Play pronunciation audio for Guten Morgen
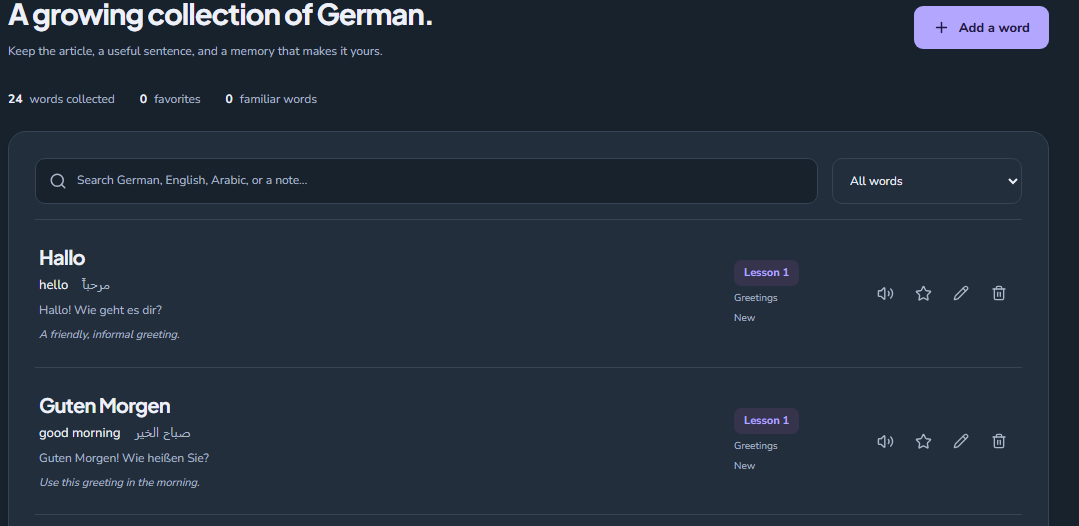This screenshot has width=1079, height=526. 885,441
